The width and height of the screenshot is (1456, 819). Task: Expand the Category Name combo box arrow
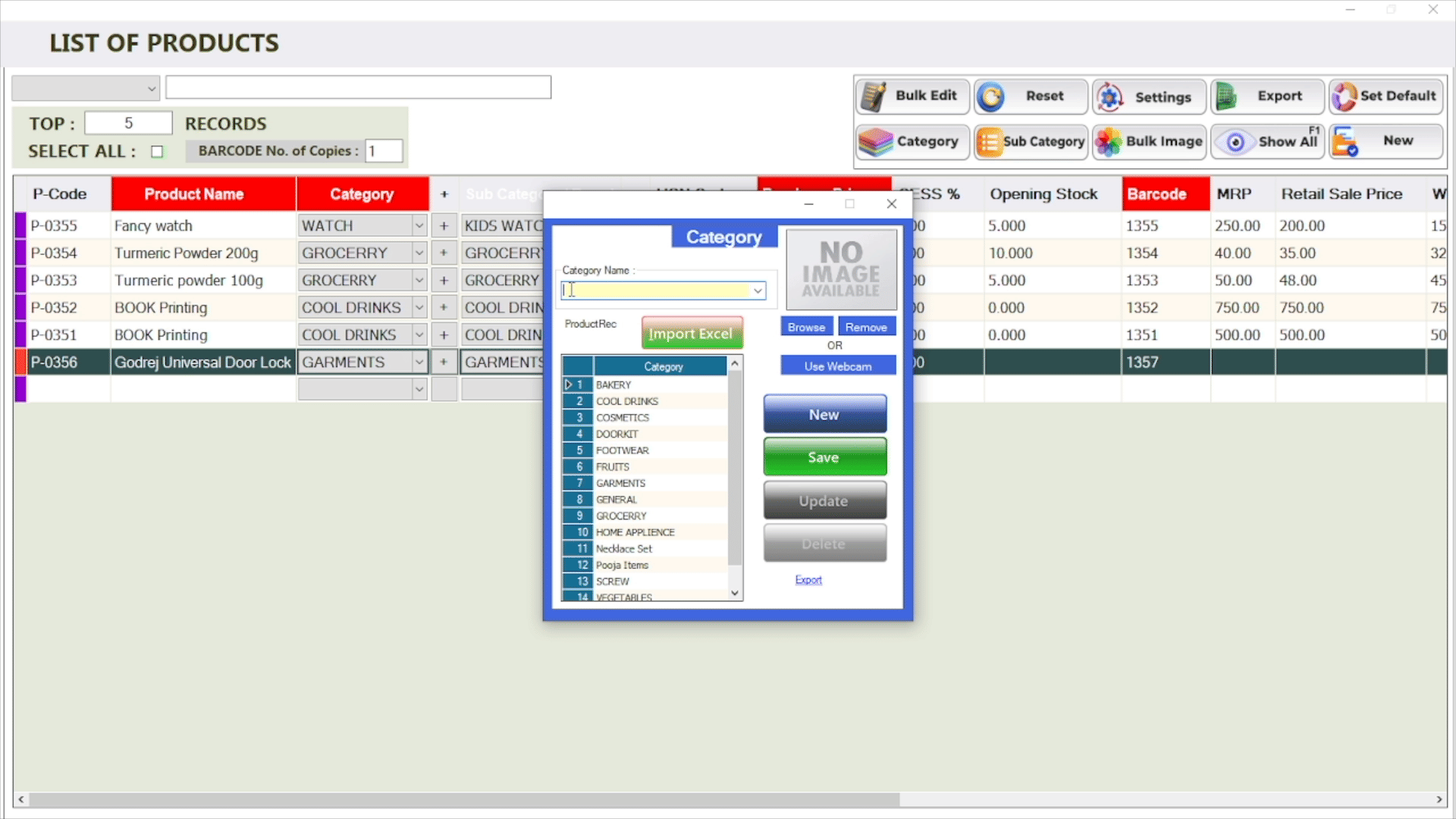click(758, 290)
